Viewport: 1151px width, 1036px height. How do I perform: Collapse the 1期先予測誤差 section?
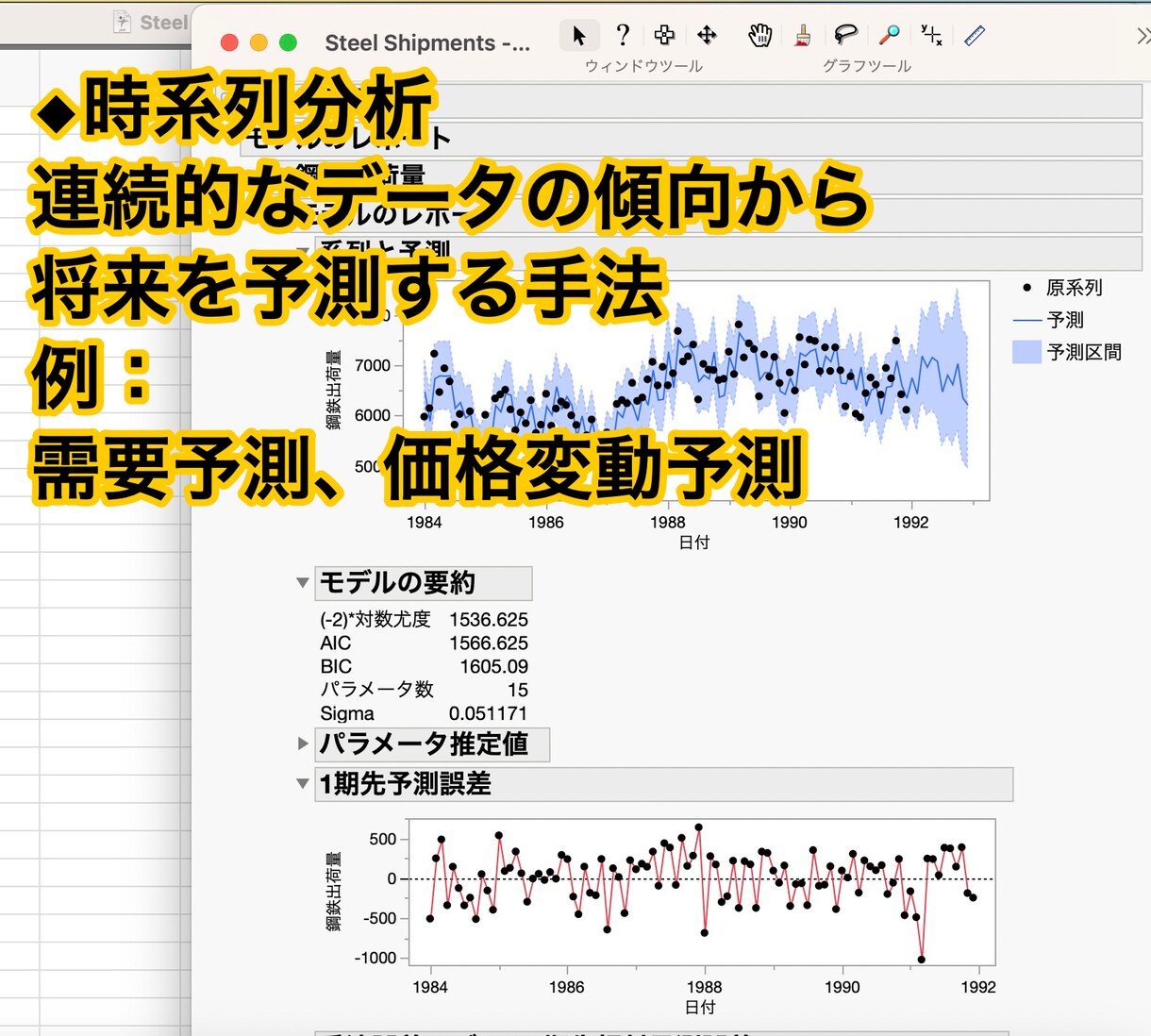303,783
